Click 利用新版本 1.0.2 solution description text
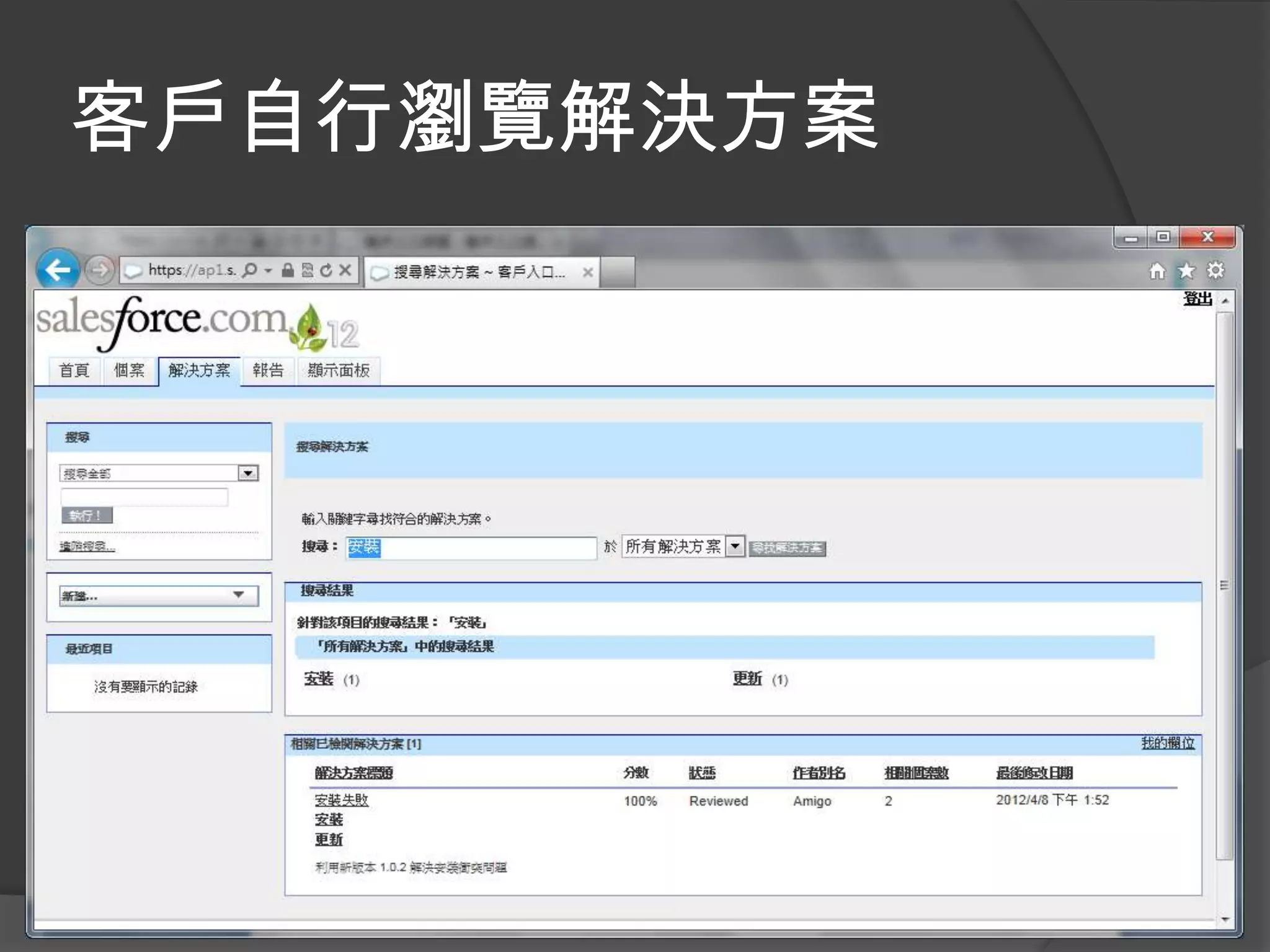1270x952 pixels. tap(411, 868)
